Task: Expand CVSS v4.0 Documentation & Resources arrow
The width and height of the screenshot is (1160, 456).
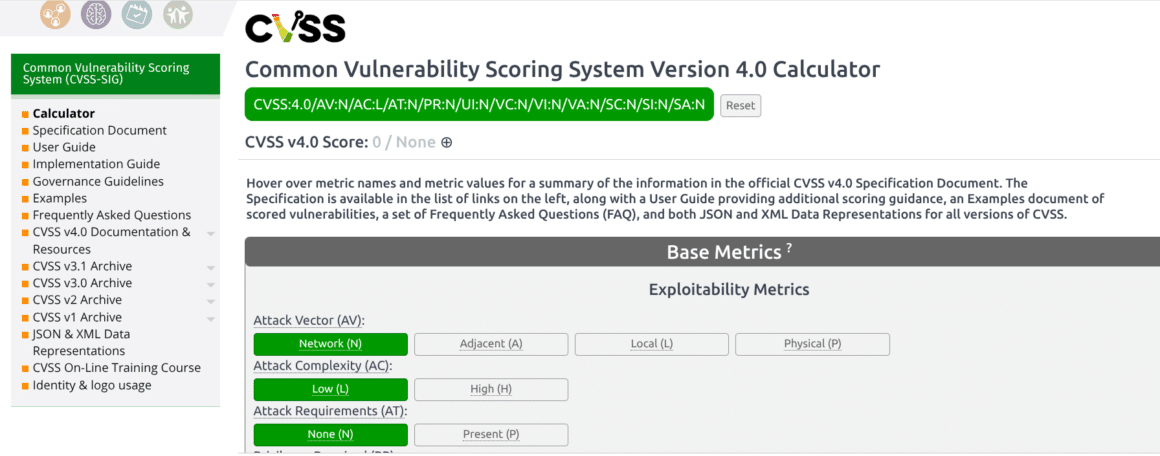Action: (211, 234)
